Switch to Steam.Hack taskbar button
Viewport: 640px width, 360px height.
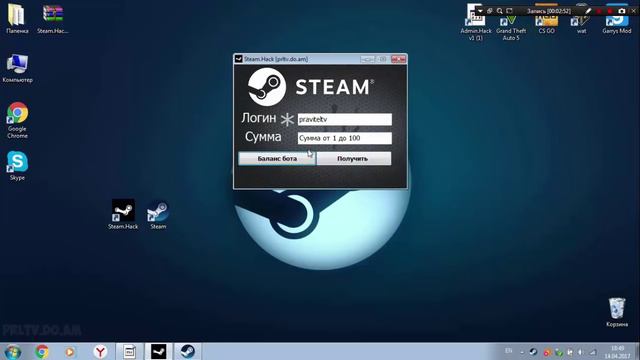(159, 351)
